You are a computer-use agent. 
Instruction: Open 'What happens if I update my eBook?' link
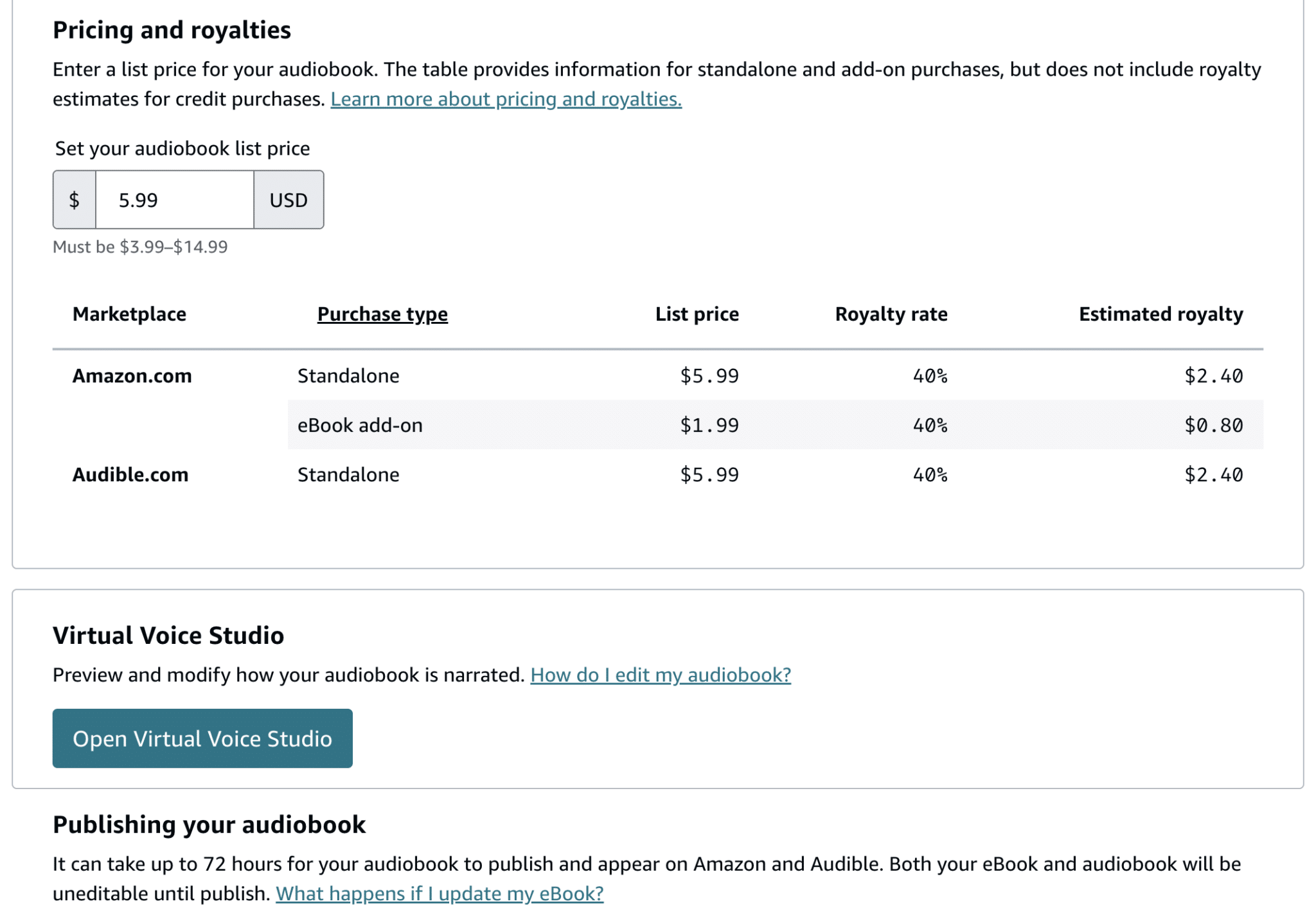point(440,893)
